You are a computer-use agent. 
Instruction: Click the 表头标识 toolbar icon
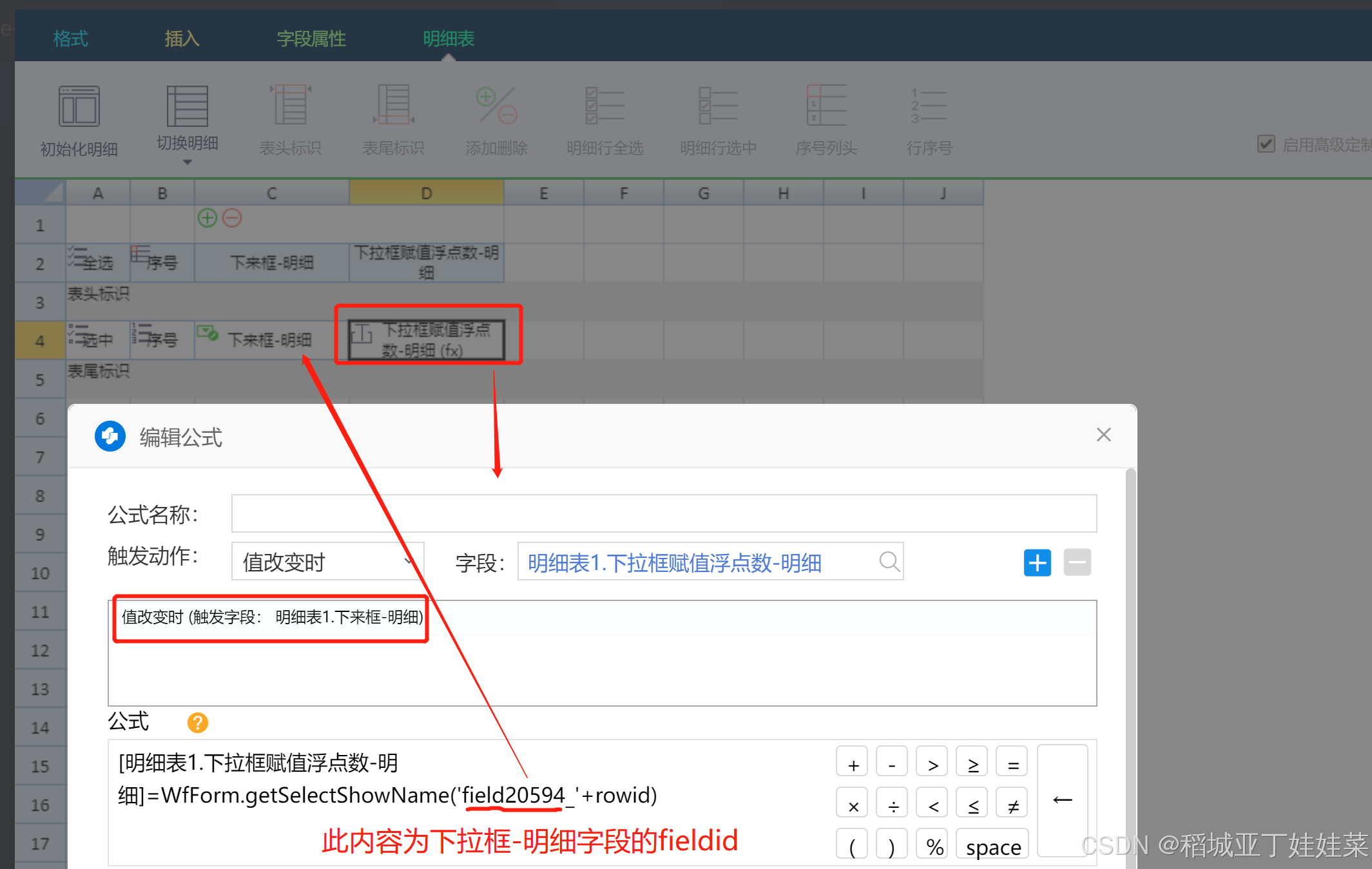click(x=291, y=105)
